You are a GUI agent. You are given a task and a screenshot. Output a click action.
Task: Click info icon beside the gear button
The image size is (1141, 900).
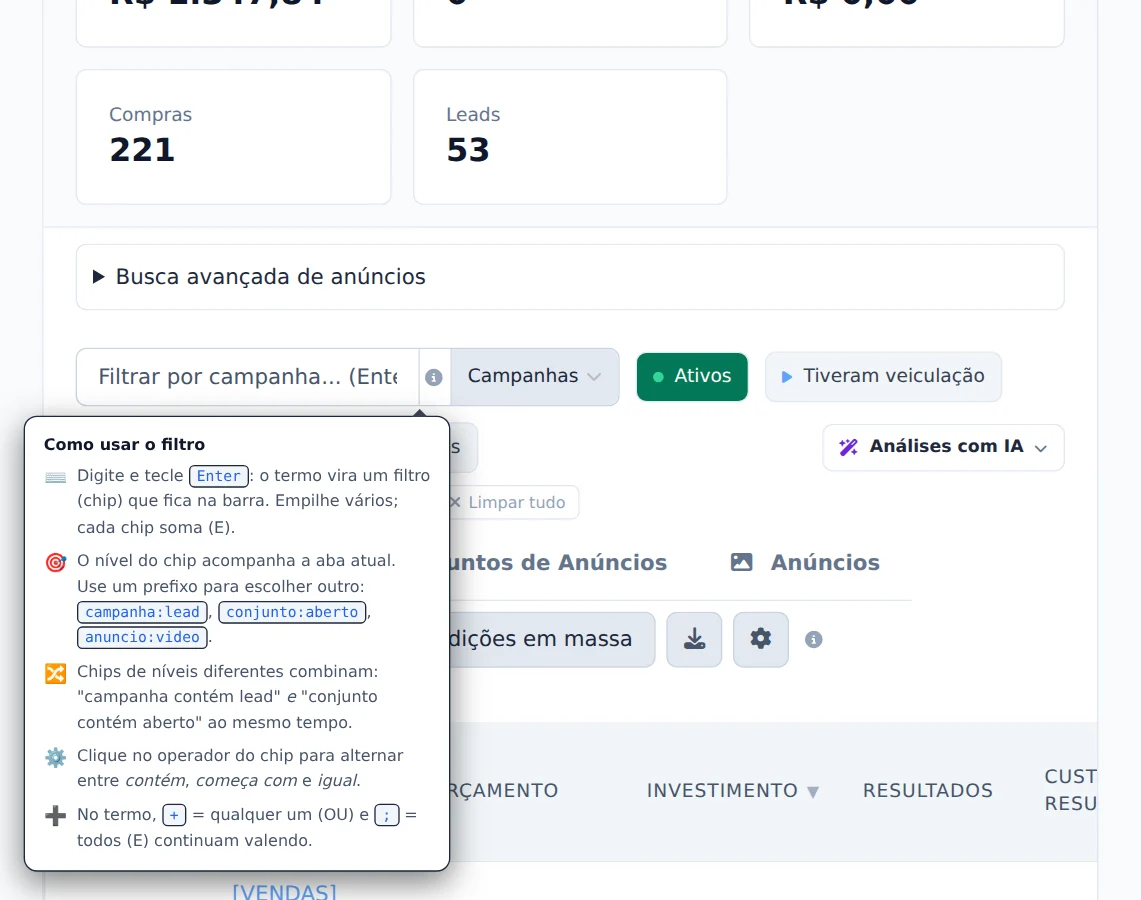(x=814, y=640)
